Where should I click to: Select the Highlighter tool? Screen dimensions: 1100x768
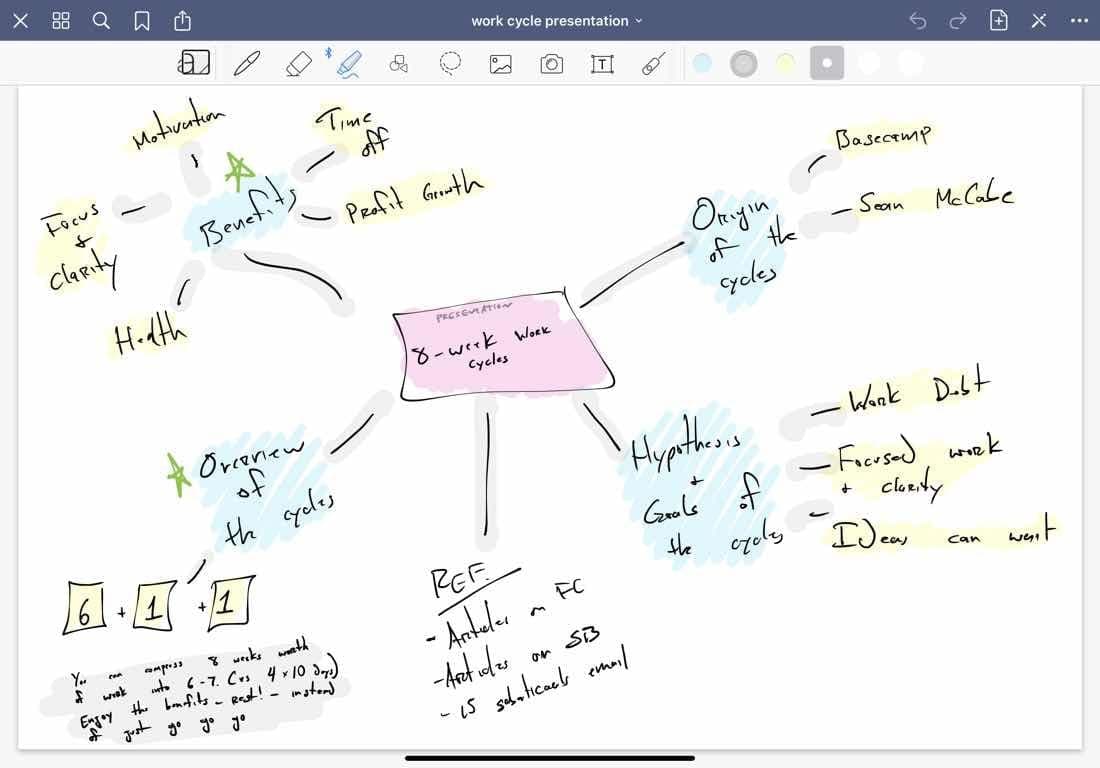(x=349, y=64)
